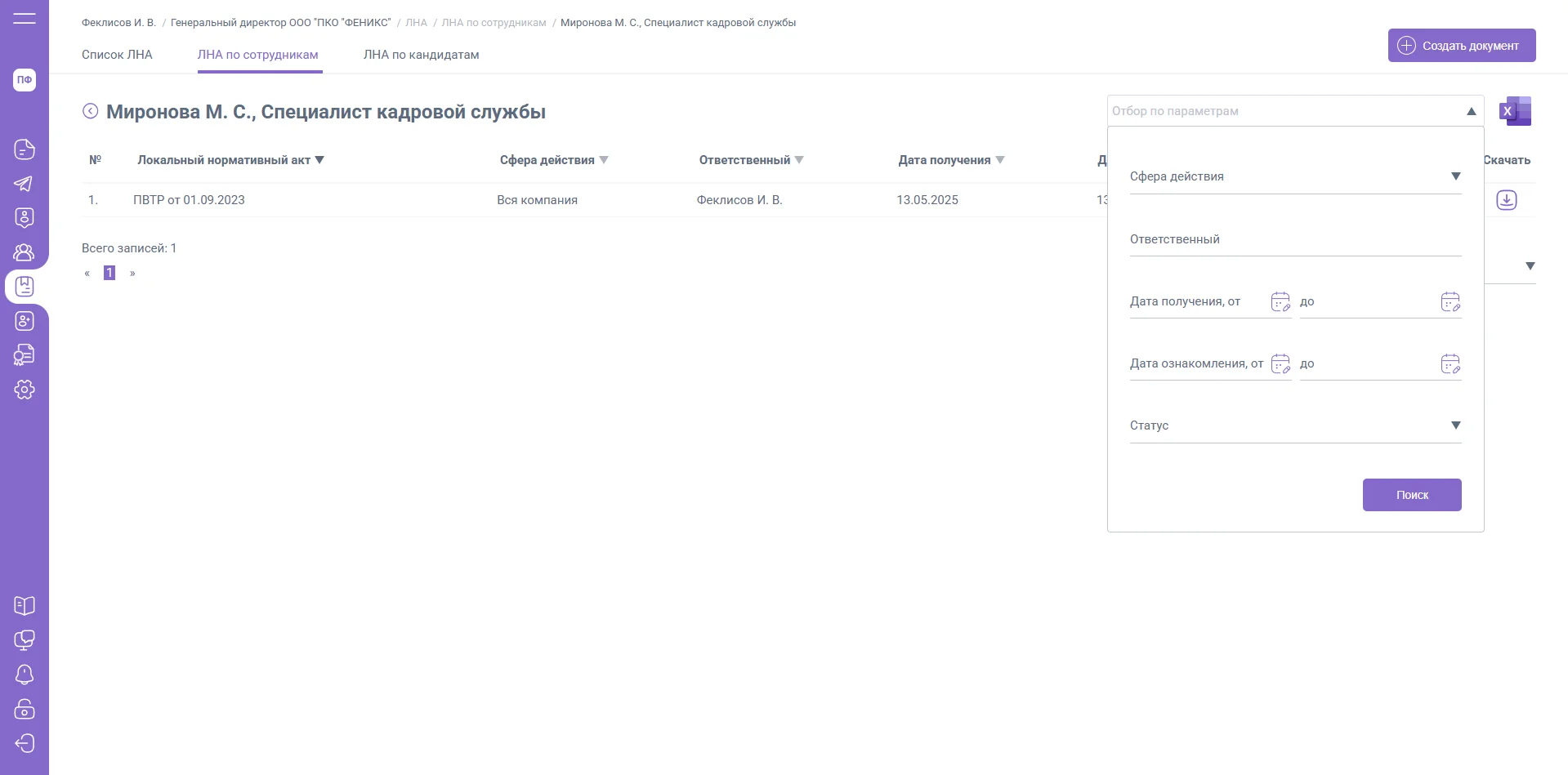The image size is (1568, 775).
Task: Switch to the Список ЛНА tab
Action: (x=117, y=55)
